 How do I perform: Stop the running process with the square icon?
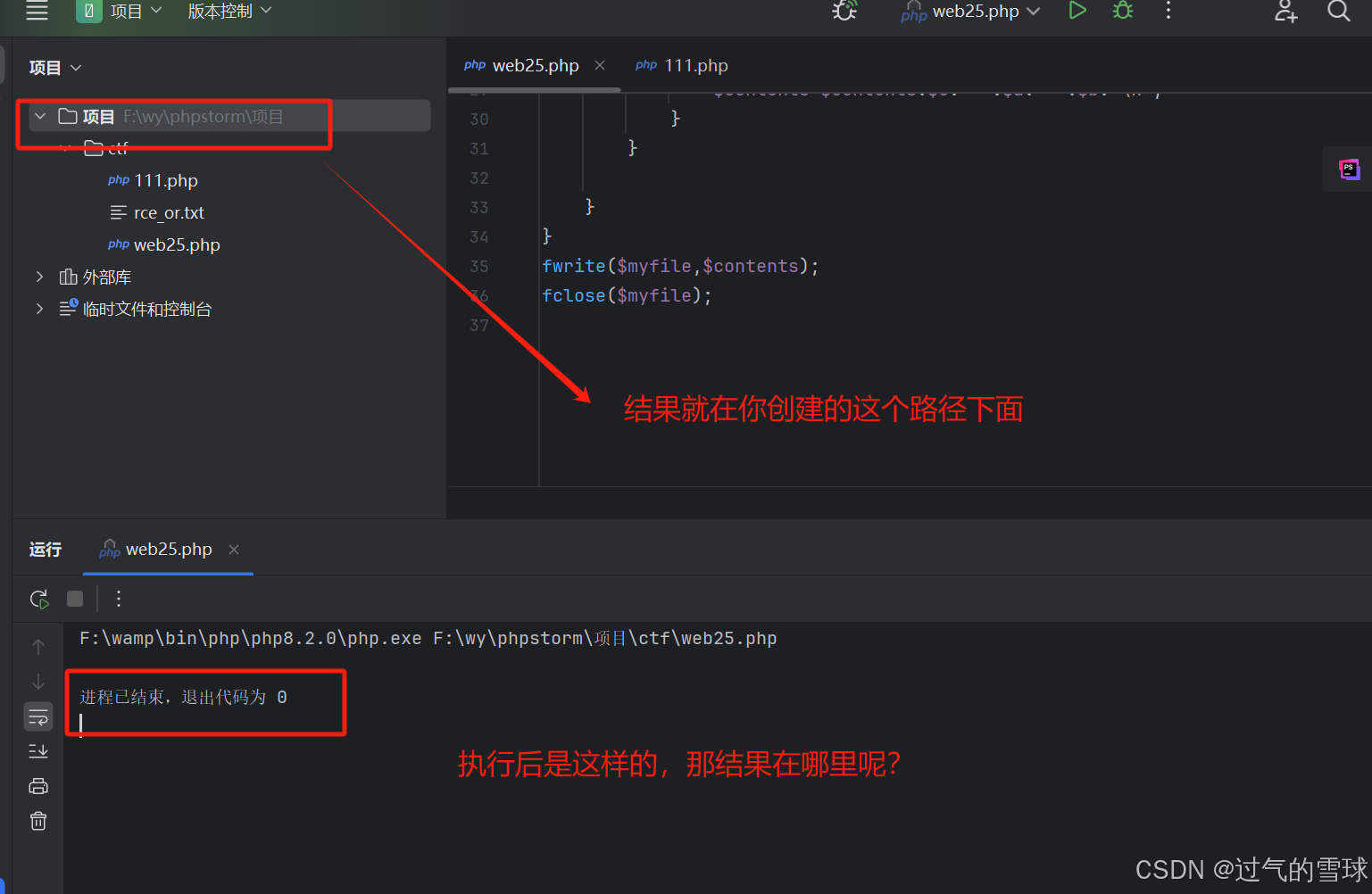pos(75,598)
